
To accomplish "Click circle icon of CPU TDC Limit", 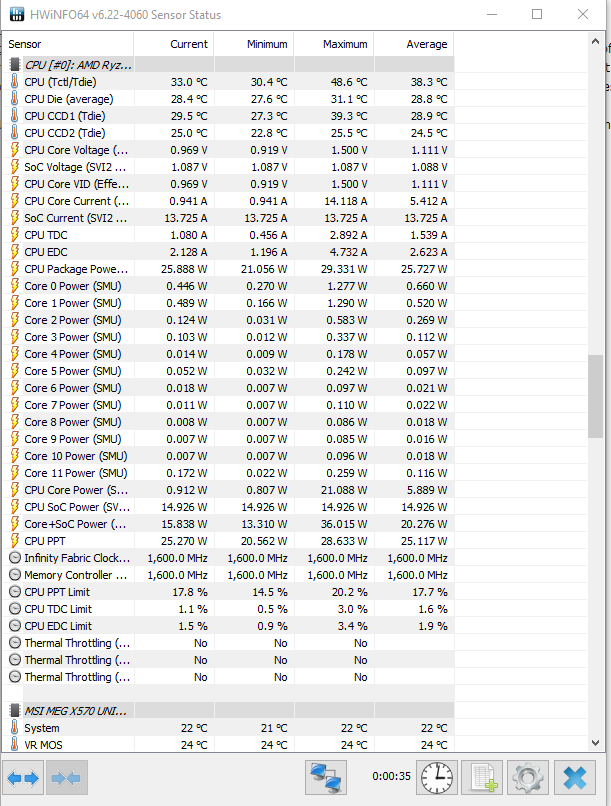I will [x=15, y=609].
